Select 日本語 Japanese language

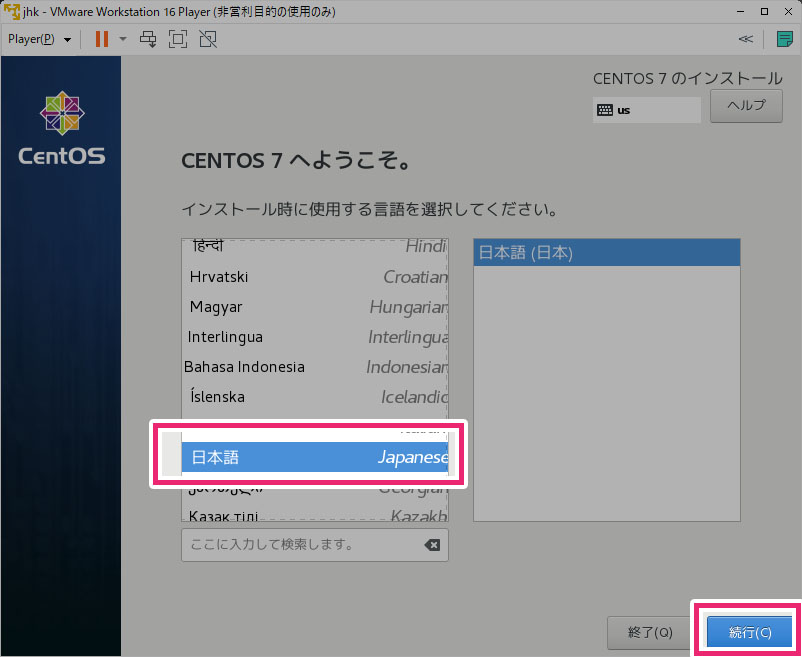click(315, 457)
